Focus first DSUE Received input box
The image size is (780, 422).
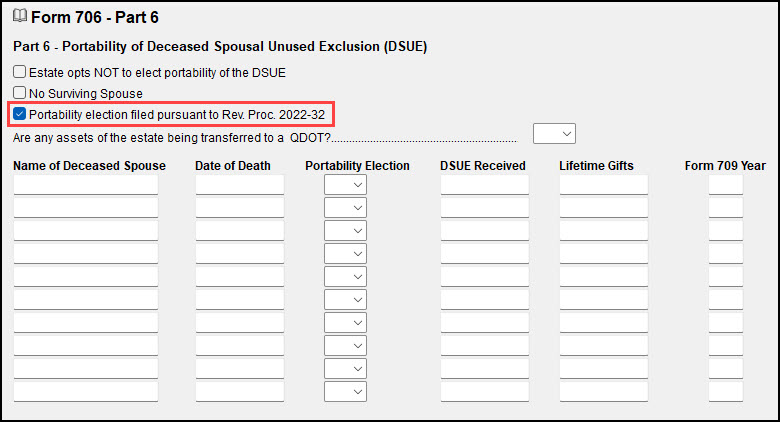pos(485,185)
